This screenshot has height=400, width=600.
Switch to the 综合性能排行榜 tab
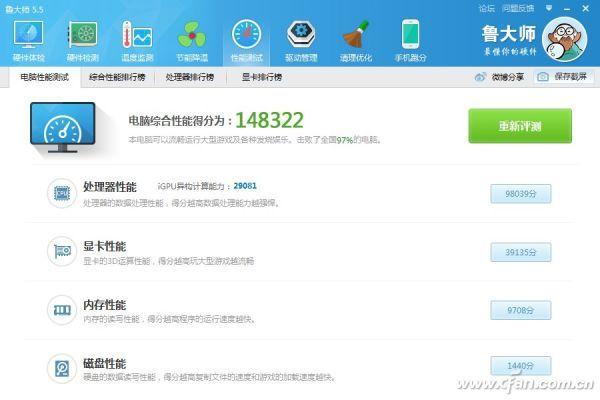[x=117, y=77]
